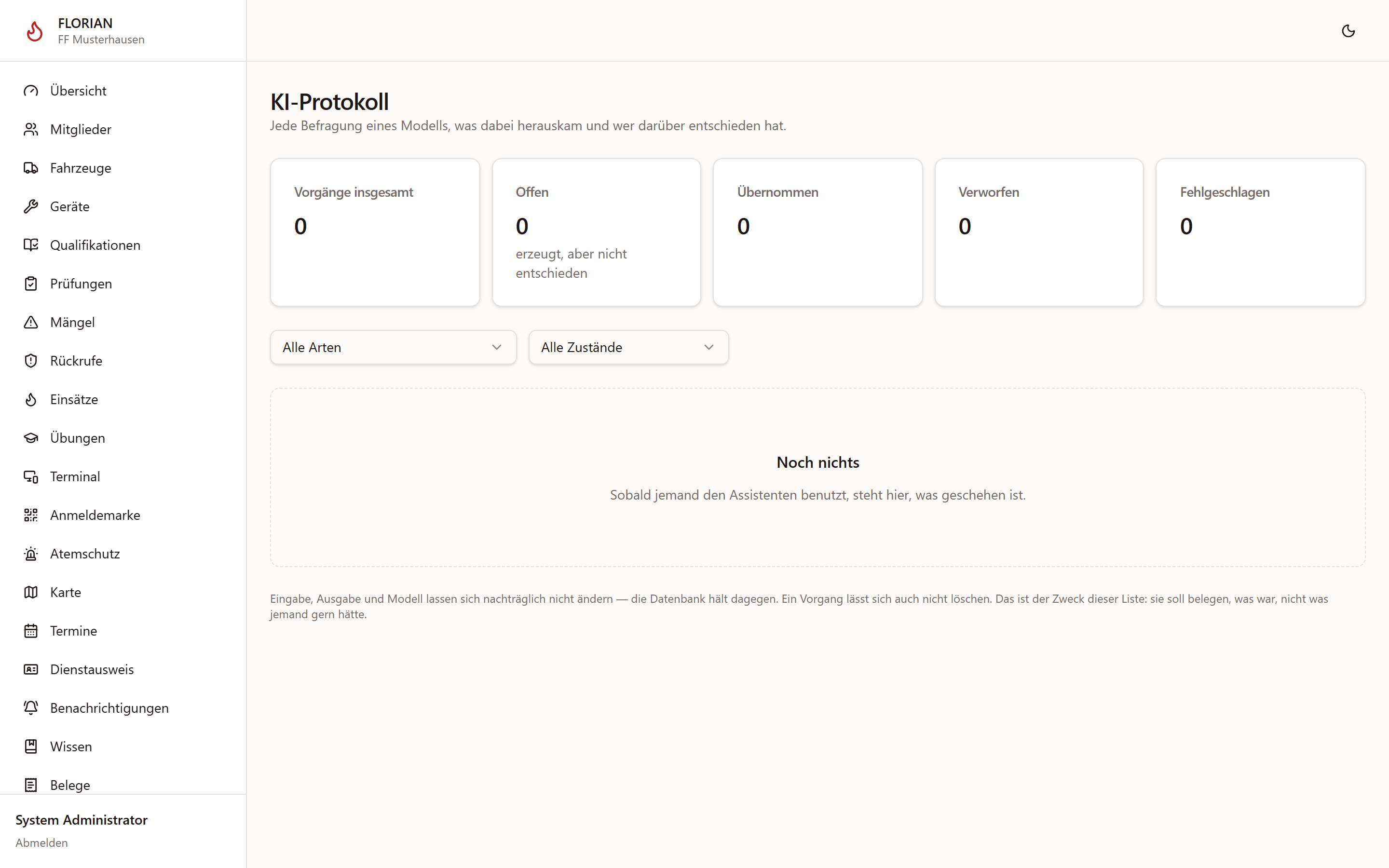Expand the Alle Arten dropdown
This screenshot has height=868, width=1389.
(393, 347)
